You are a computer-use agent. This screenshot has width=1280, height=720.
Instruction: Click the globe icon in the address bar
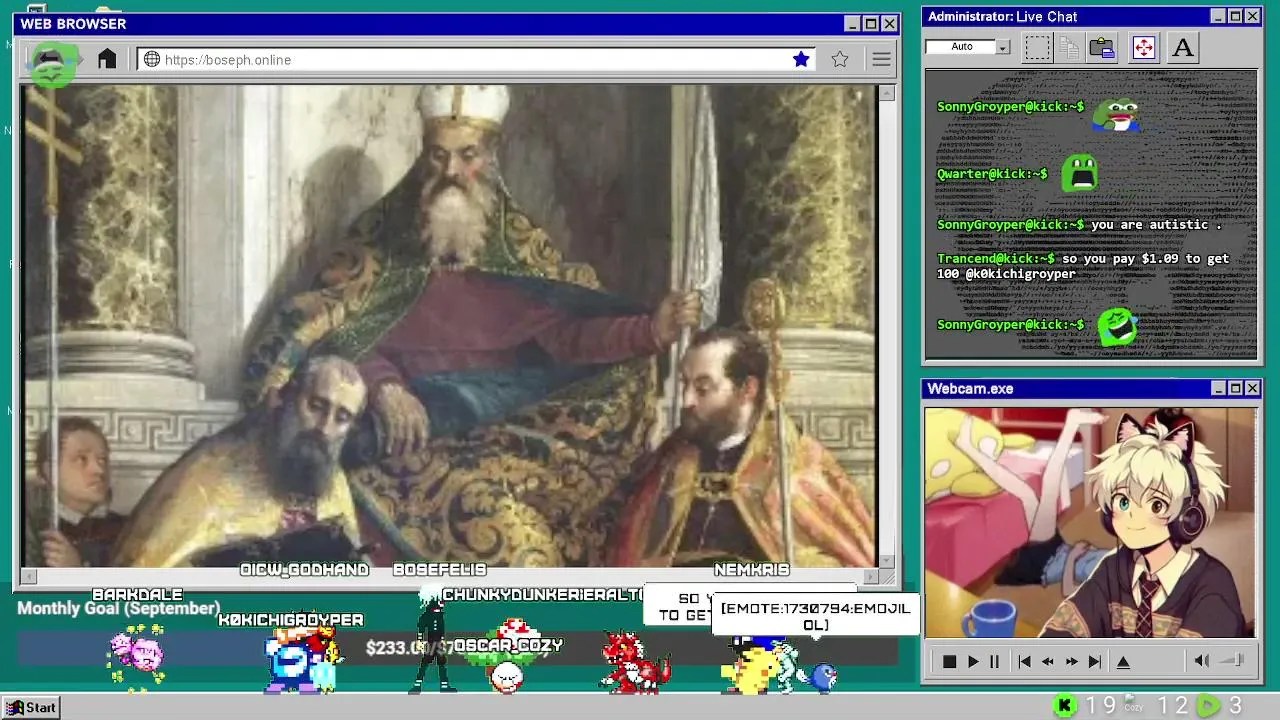[x=152, y=59]
